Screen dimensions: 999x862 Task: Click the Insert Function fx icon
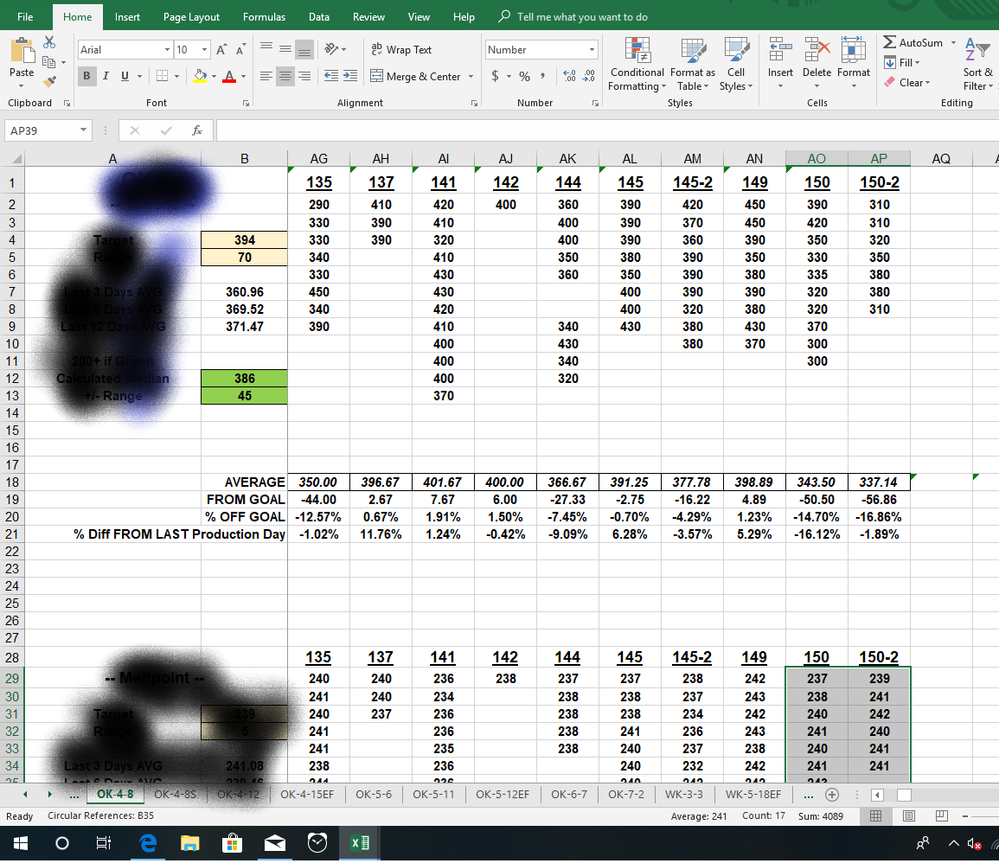click(198, 131)
